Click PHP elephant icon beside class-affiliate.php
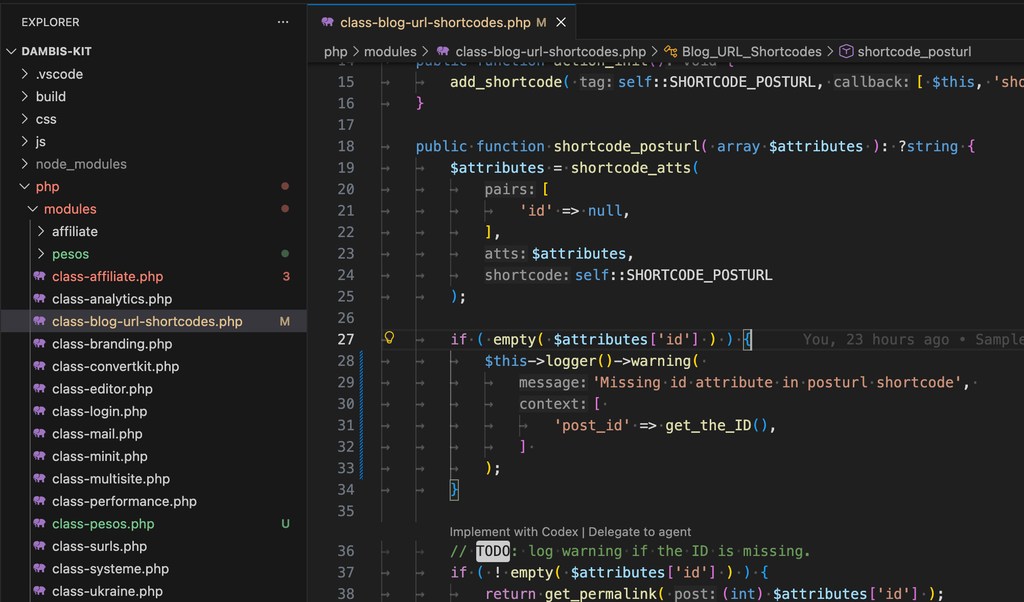 click(40, 277)
